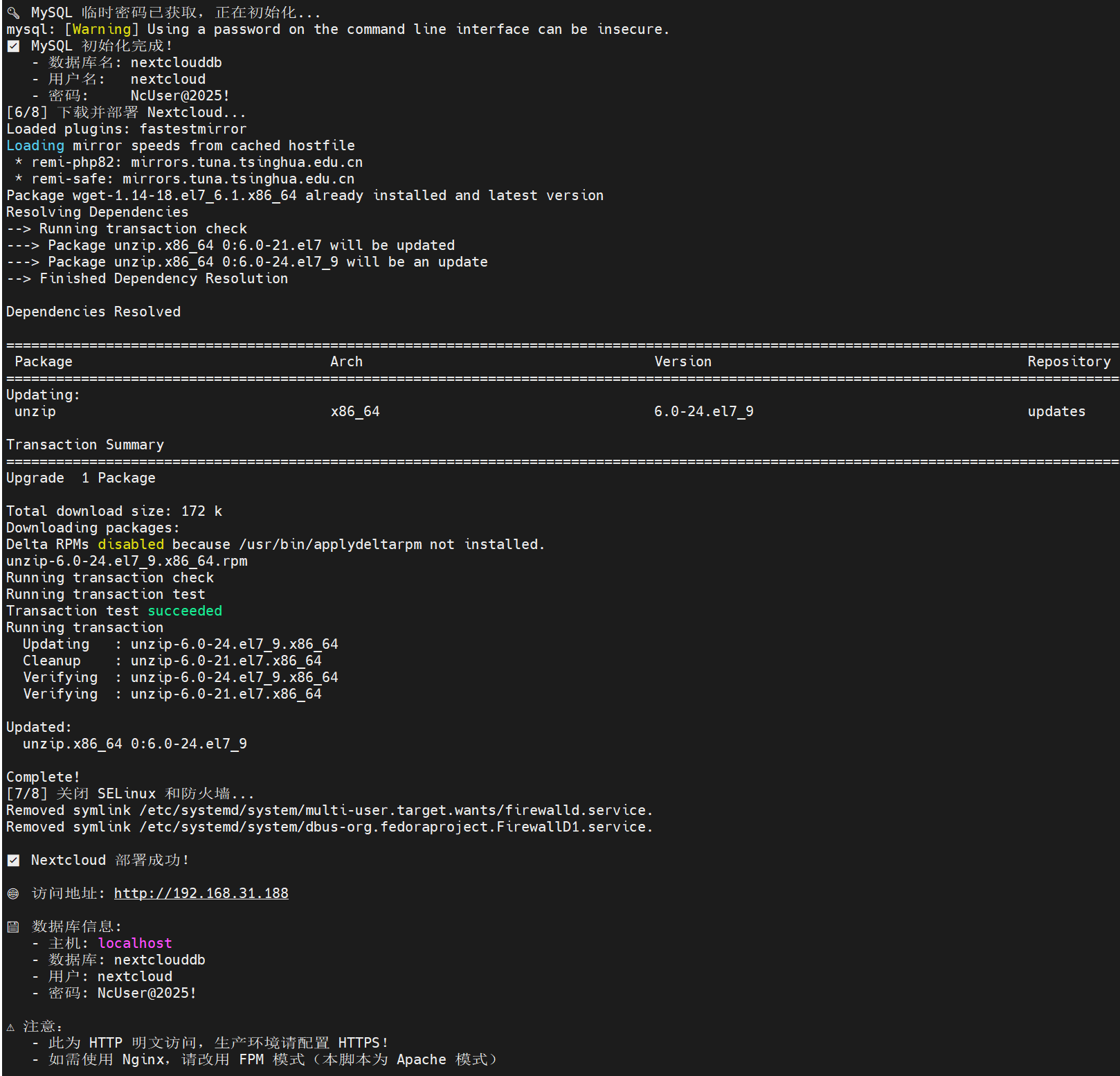The image size is (1120, 1076).
Task: Click the checkmark icon beside Nextcloud 部署成功
Action: 13,860
